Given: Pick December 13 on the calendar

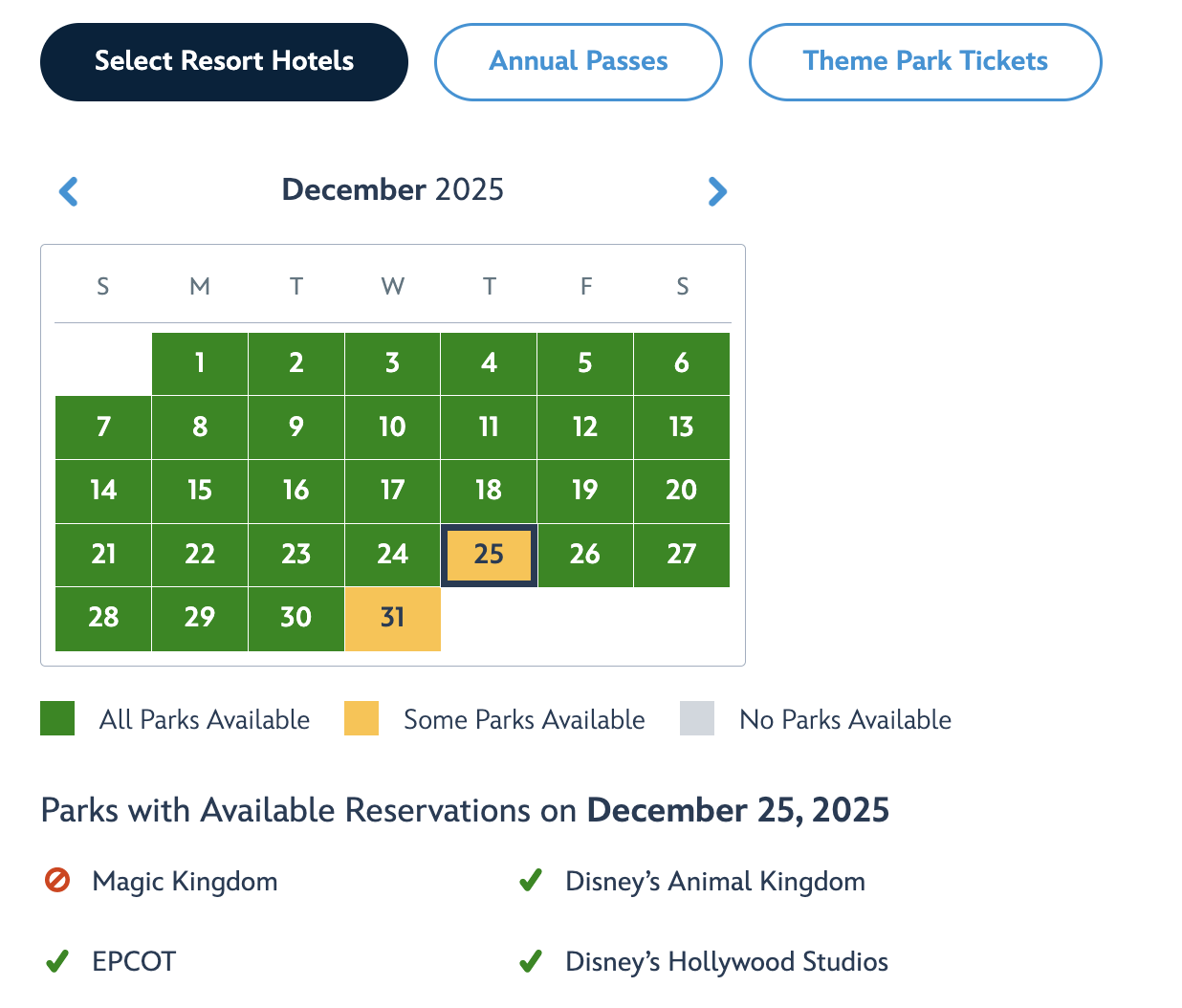Looking at the screenshot, I should 681,427.
